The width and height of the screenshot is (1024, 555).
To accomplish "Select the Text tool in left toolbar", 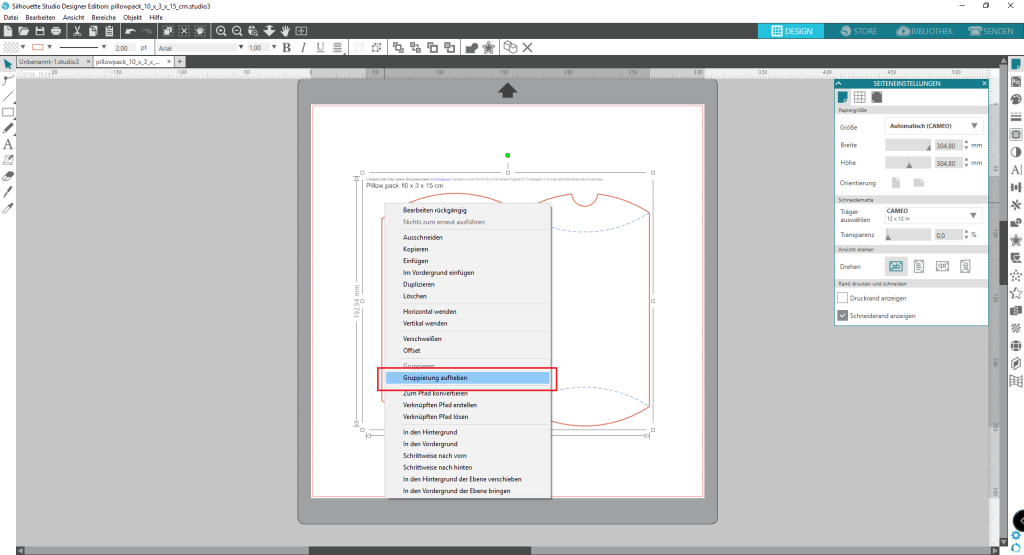I will tap(8, 144).
